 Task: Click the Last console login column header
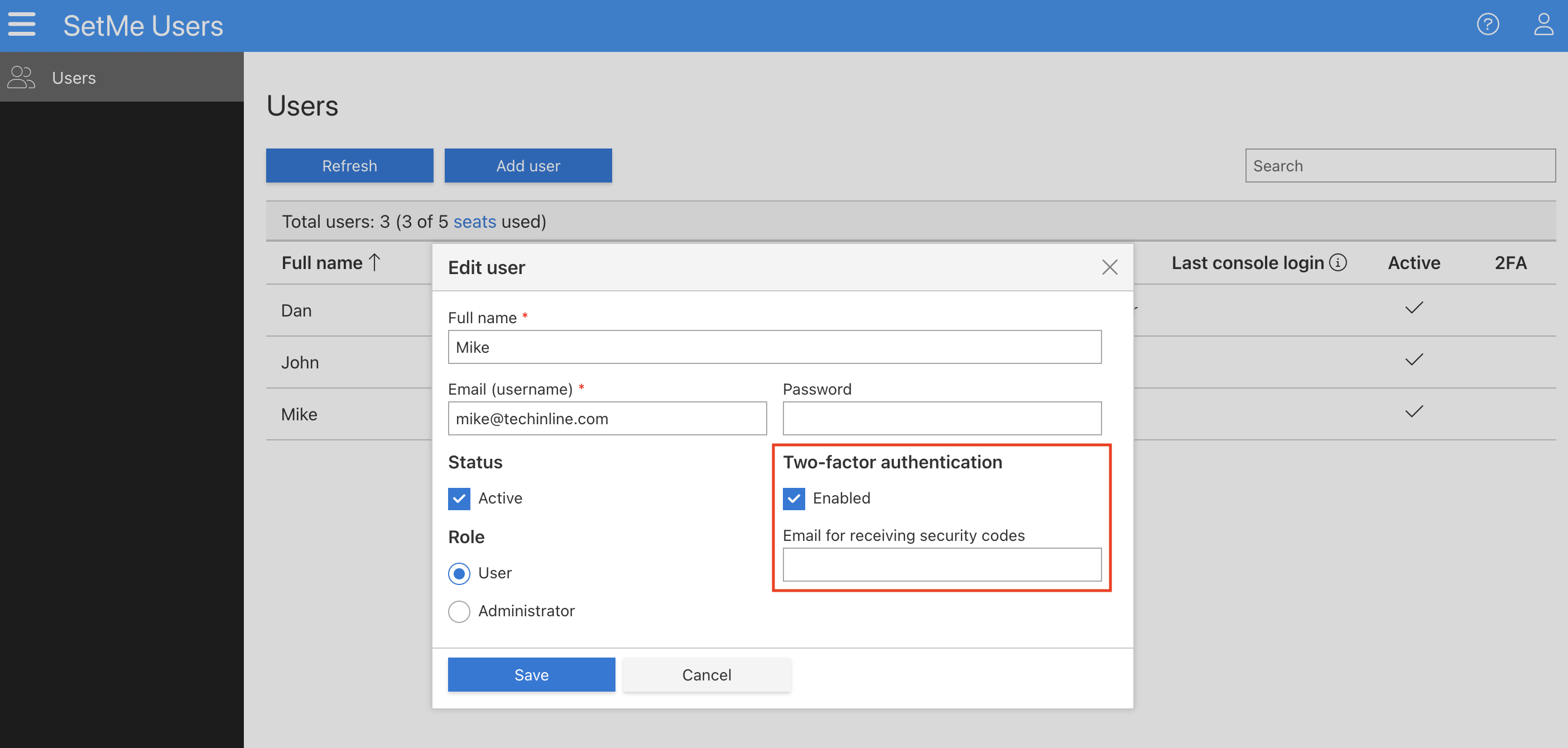1247,262
